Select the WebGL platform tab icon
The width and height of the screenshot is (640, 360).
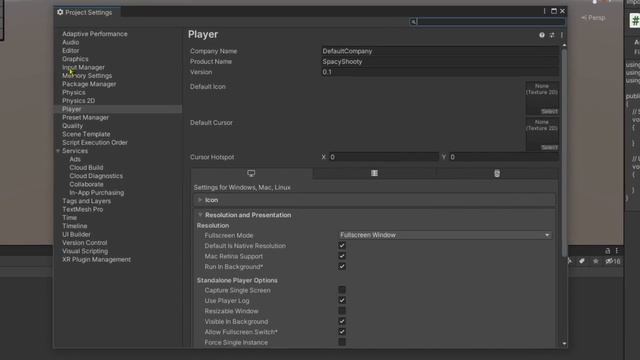pyautogui.click(x=497, y=173)
